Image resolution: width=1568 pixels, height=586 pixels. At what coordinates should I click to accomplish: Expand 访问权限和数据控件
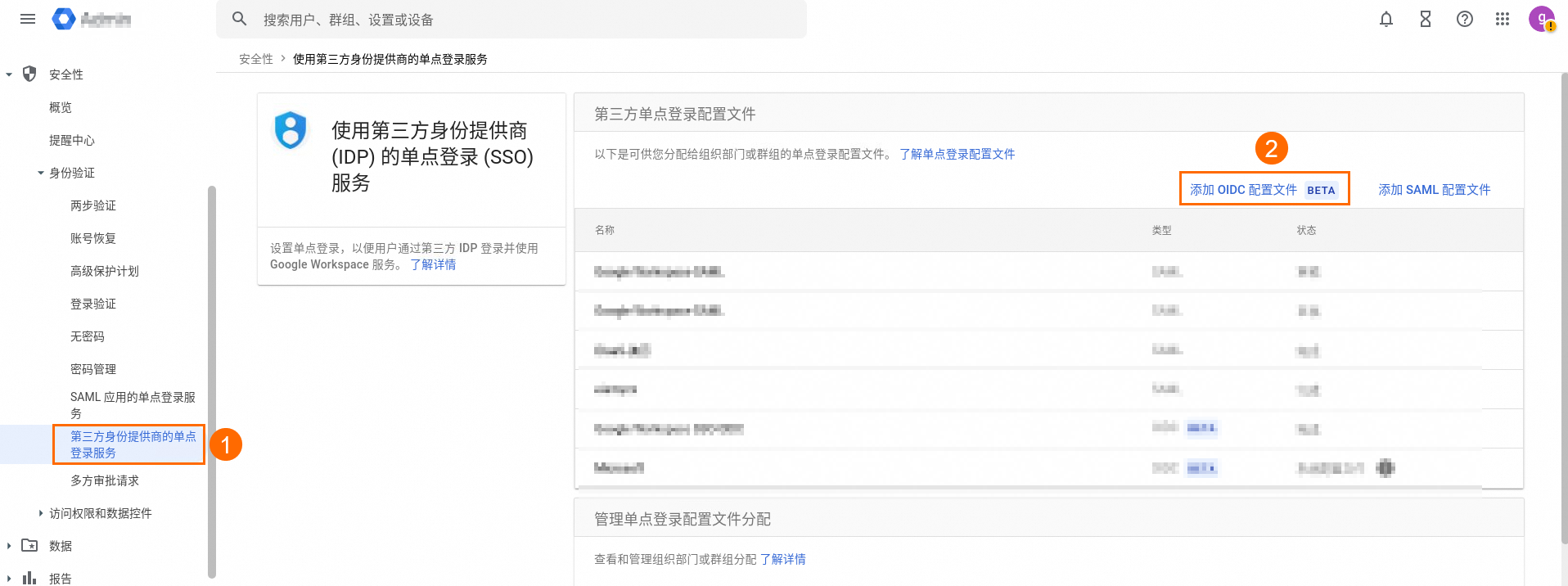[41, 513]
